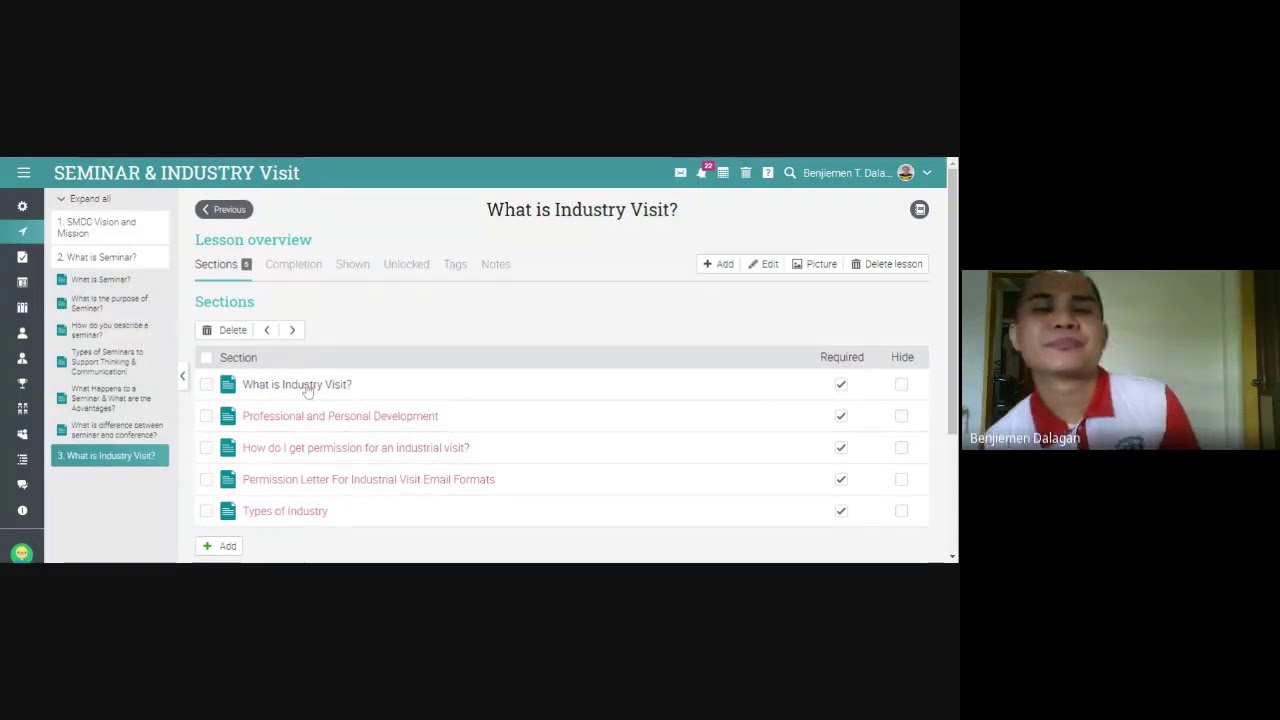Open the trophy icon in sidebar
This screenshot has height=720, width=1280.
point(22,384)
